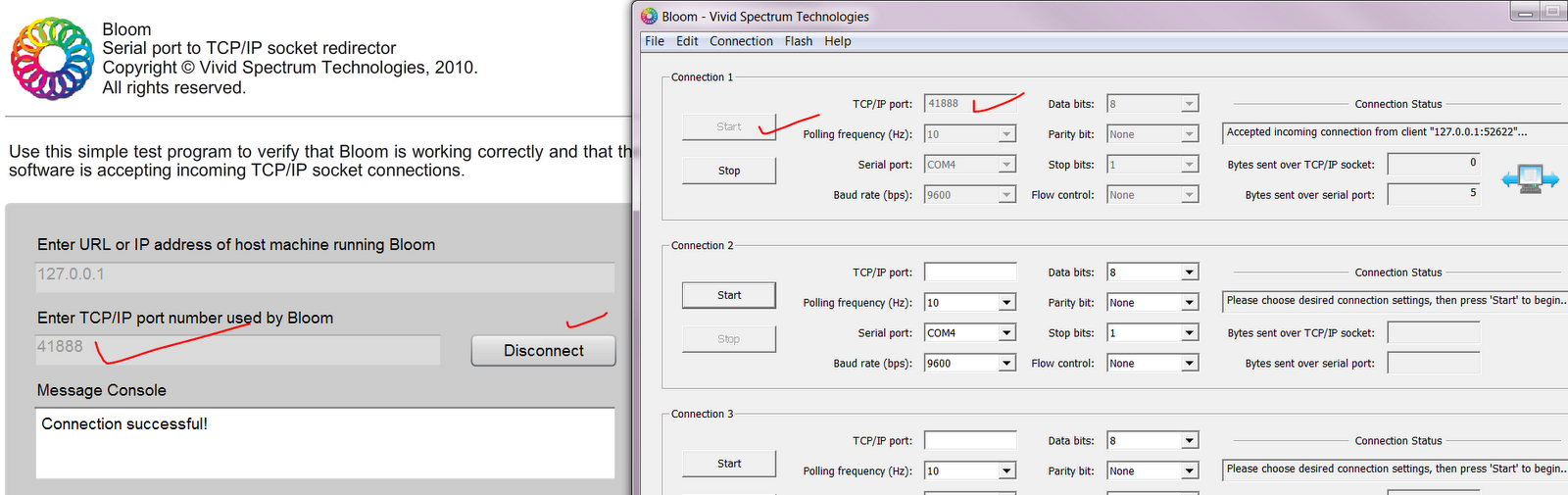The width and height of the screenshot is (1568, 495).
Task: Open Connection 1 Data bits dropdown
Action: [x=1152, y=104]
